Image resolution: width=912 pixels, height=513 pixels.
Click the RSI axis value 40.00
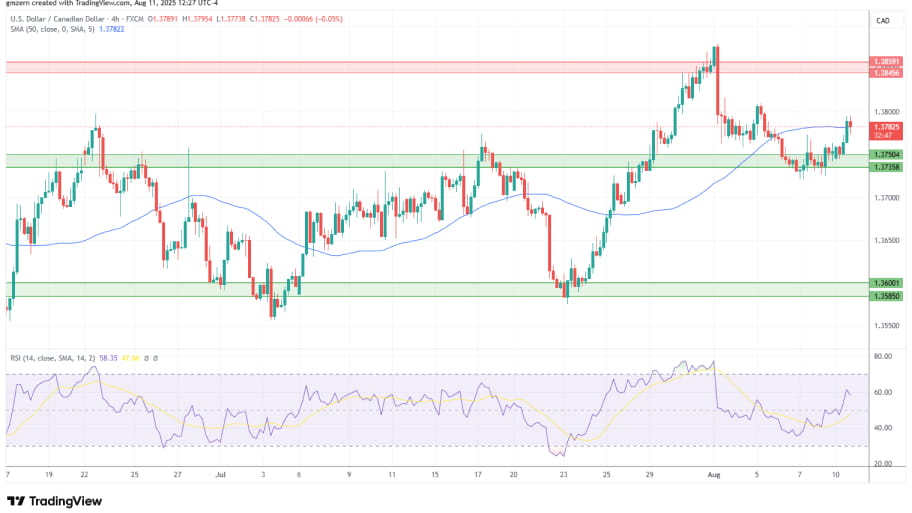click(x=883, y=428)
